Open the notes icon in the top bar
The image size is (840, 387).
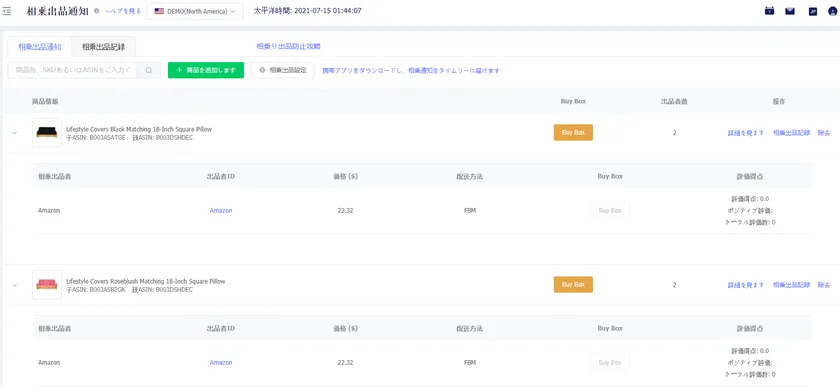coord(813,11)
